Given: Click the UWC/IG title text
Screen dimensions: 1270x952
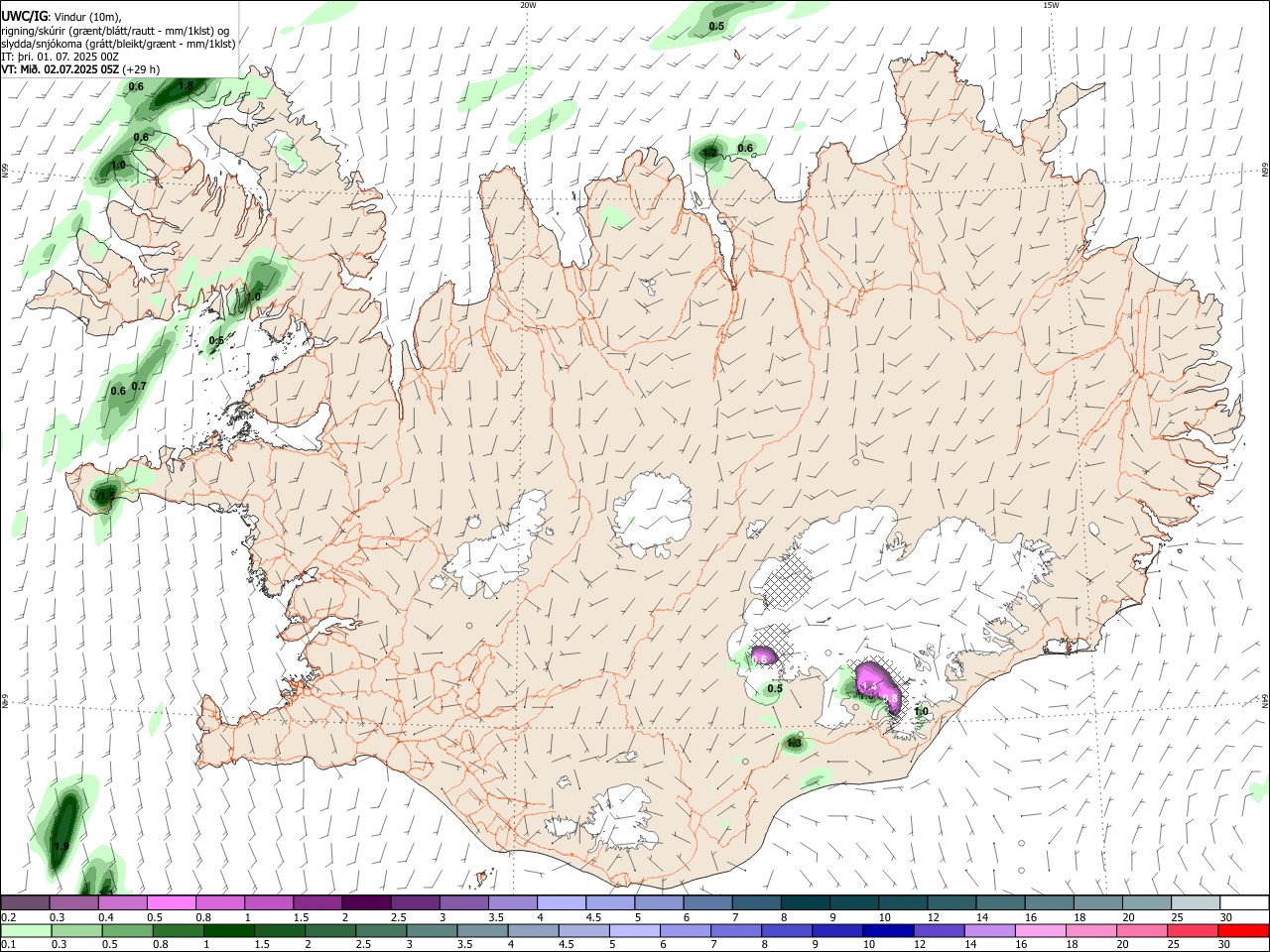Looking at the screenshot, I should click(24, 16).
